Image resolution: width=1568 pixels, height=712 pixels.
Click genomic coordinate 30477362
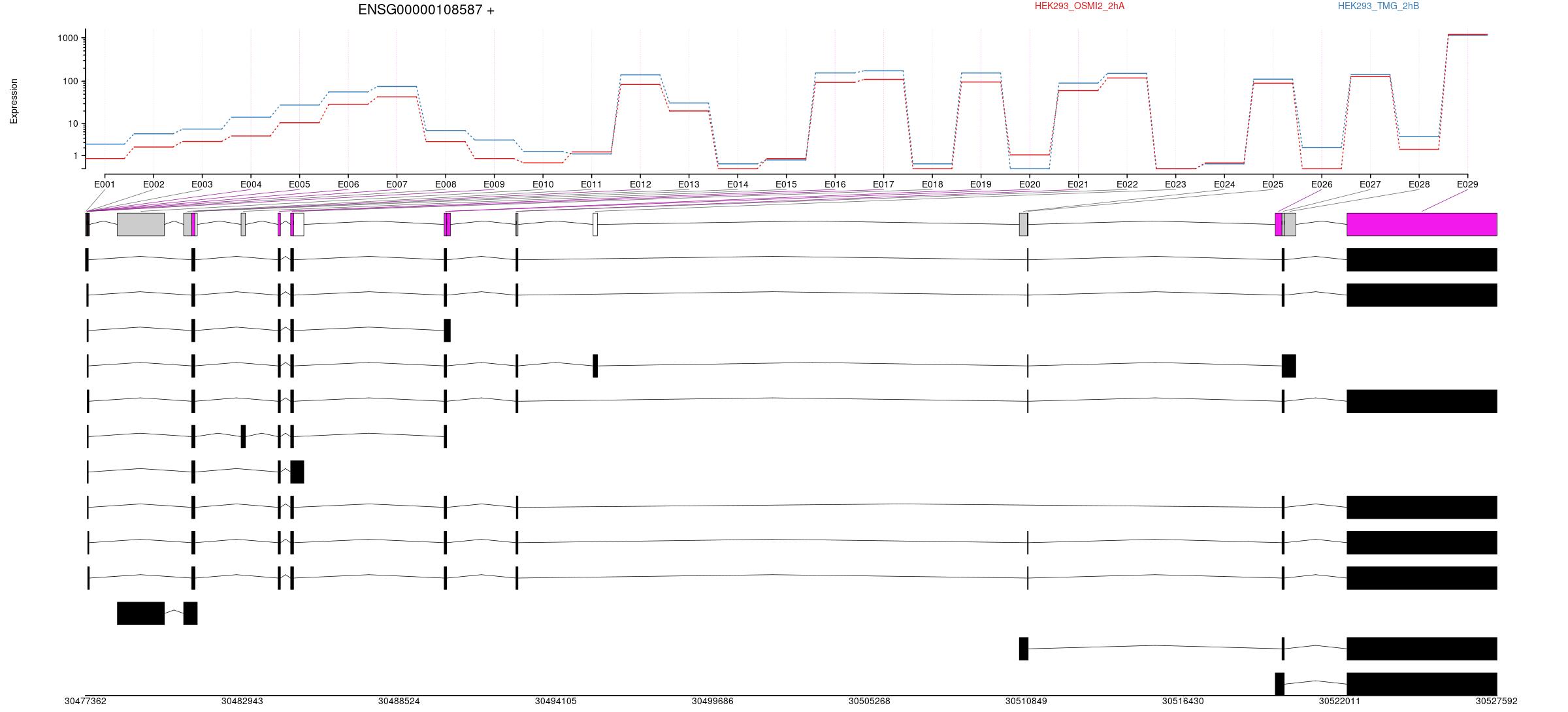[86, 702]
